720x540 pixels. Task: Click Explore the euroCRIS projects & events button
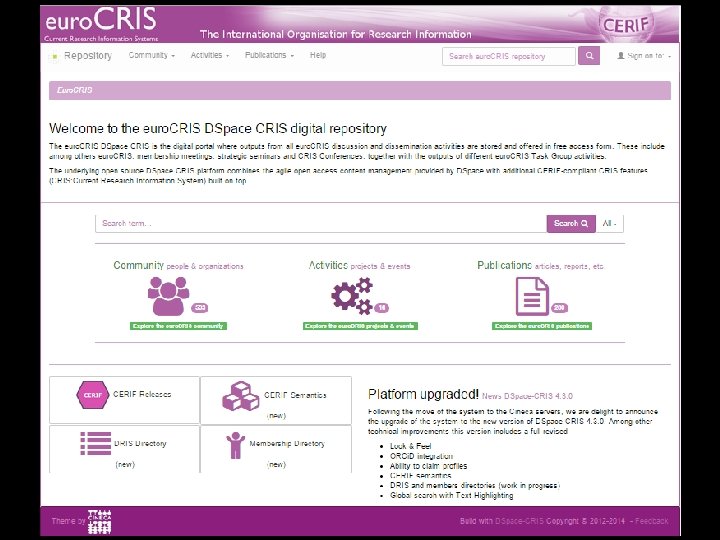coord(360,326)
